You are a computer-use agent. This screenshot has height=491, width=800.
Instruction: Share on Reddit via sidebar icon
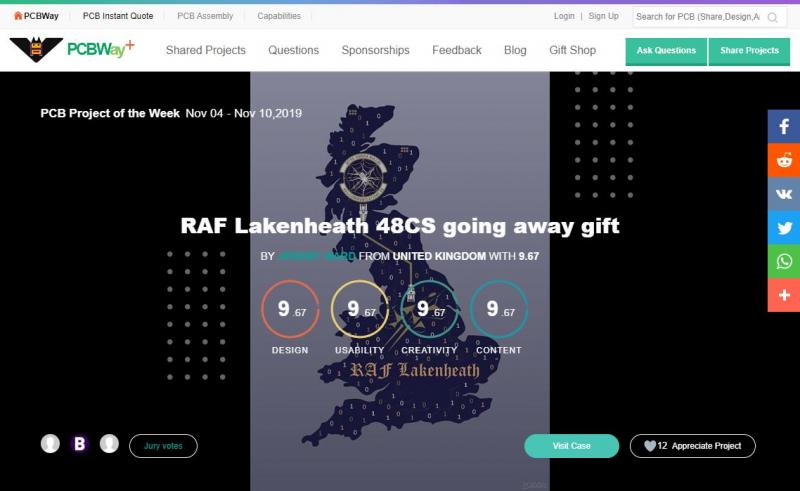point(784,160)
